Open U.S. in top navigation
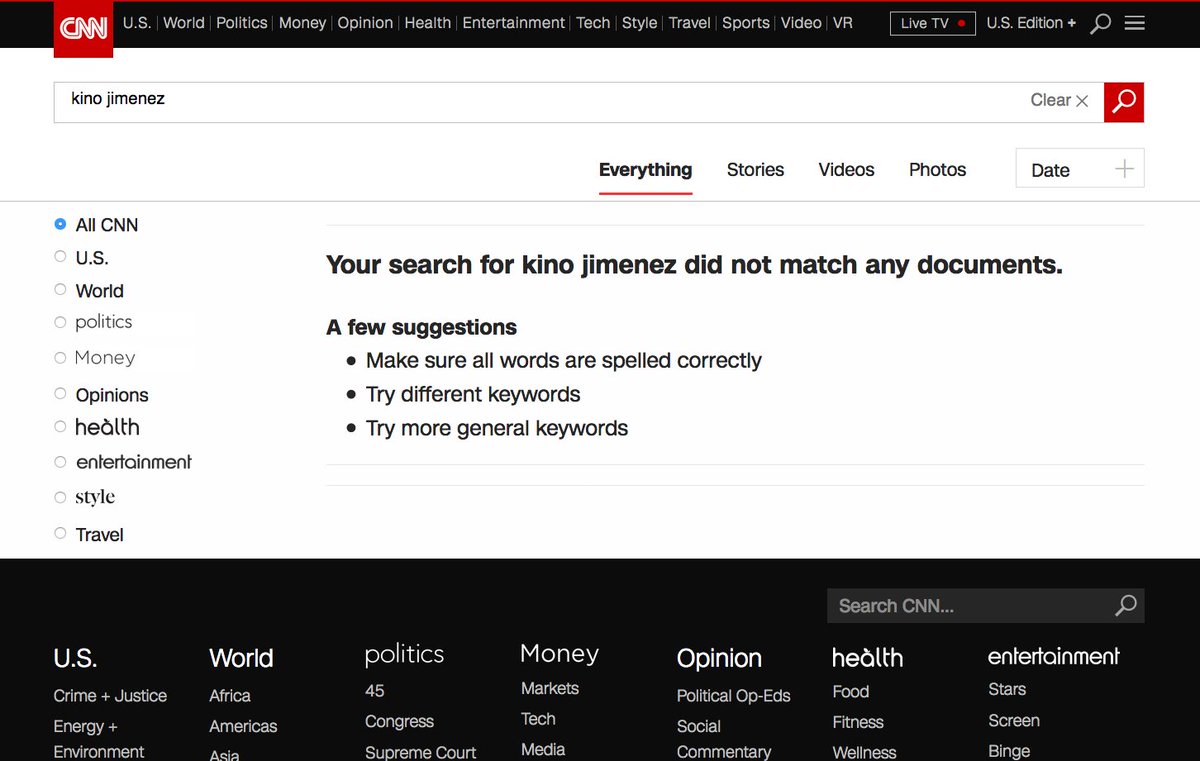Screen dimensions: 1200x761 tap(137, 22)
